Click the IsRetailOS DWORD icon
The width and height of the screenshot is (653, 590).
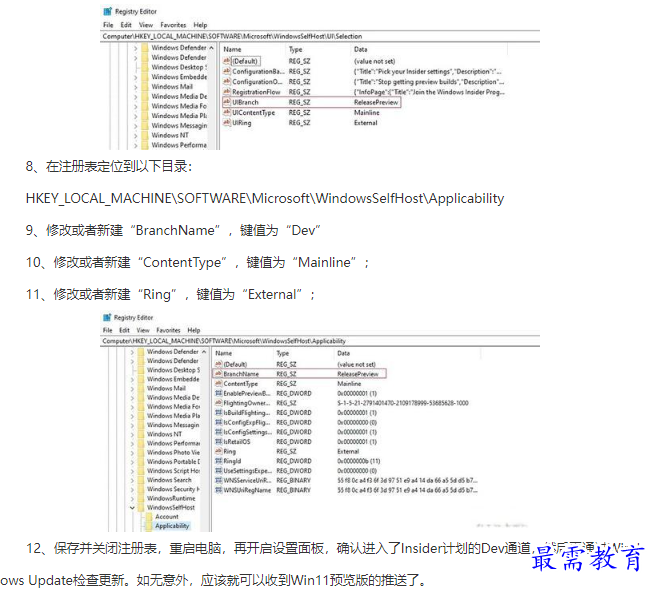[x=219, y=441]
